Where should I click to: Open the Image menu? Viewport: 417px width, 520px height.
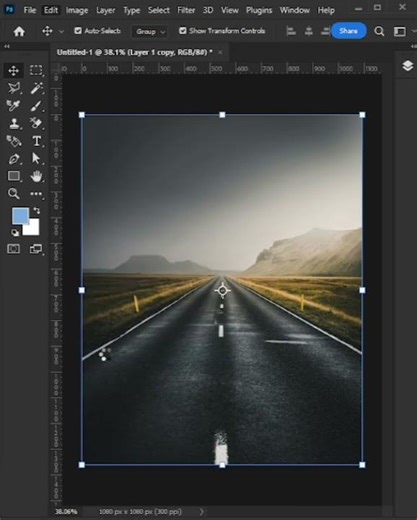click(x=77, y=10)
